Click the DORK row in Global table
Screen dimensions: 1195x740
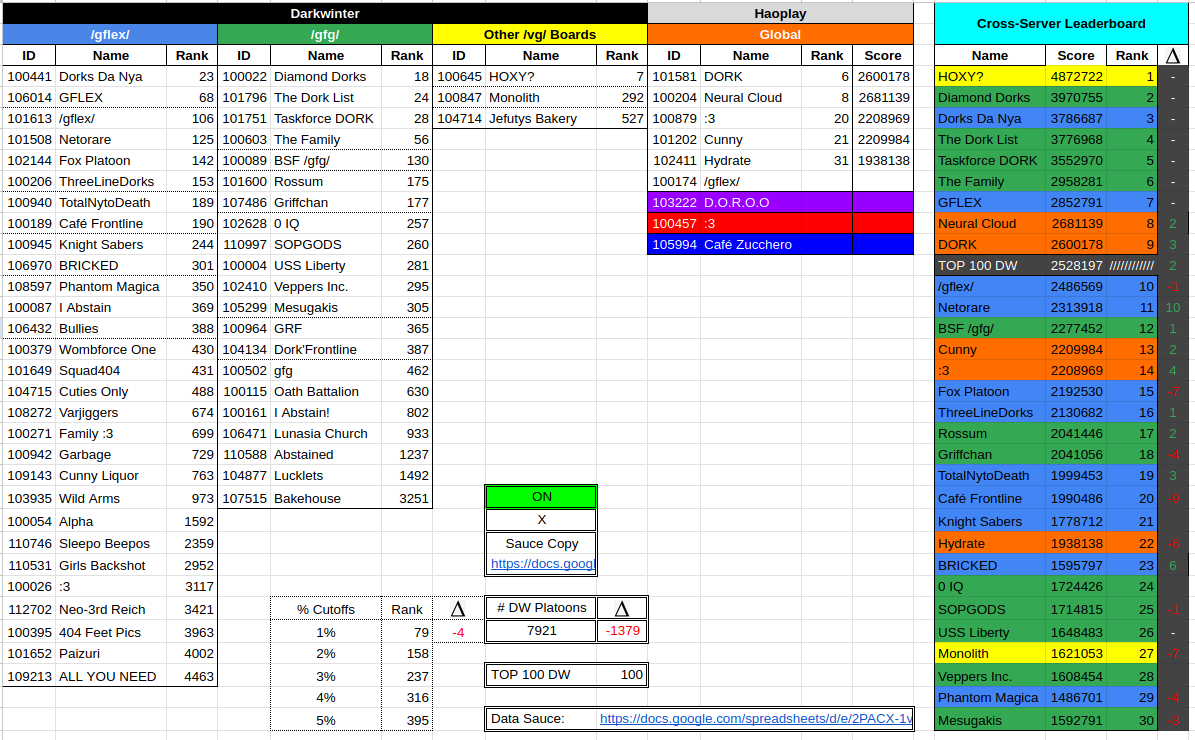(780, 77)
